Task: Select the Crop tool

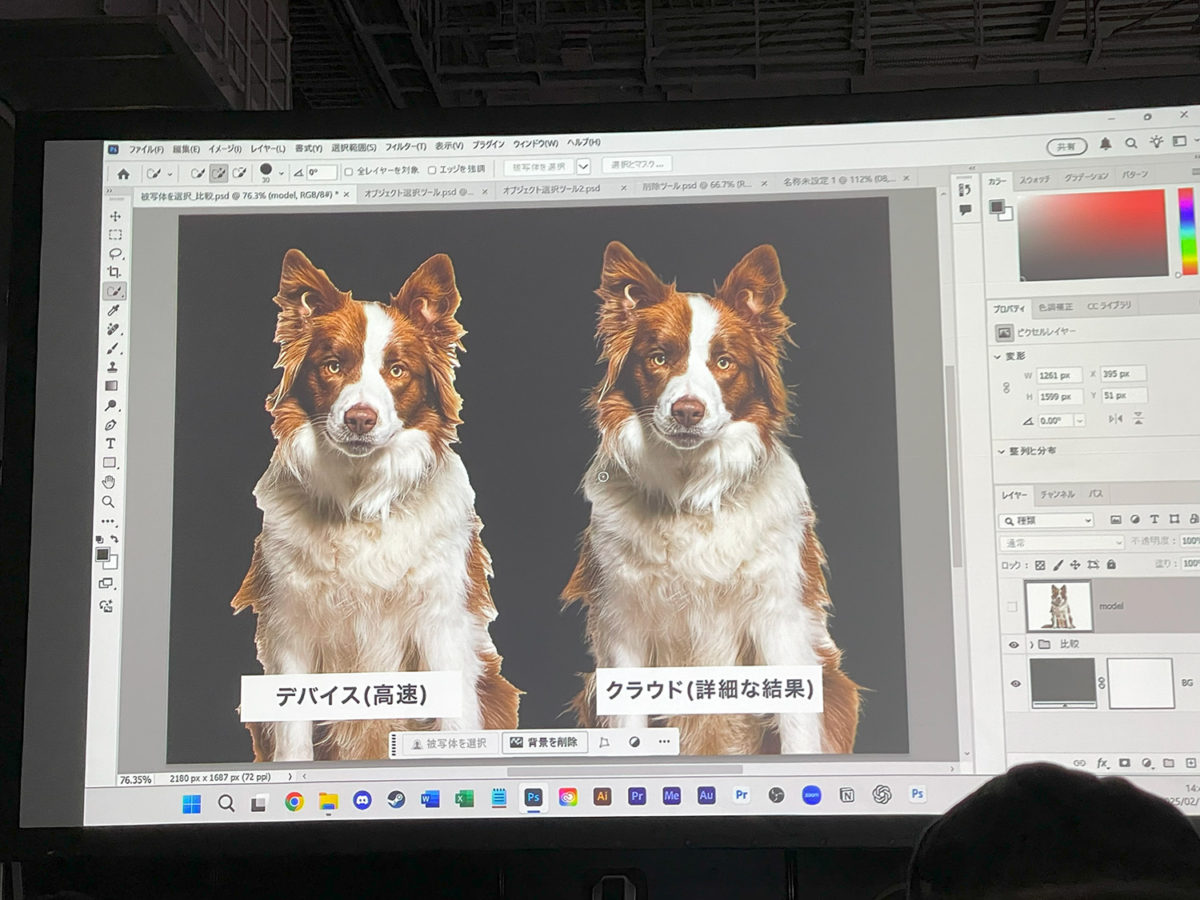Action: point(115,272)
